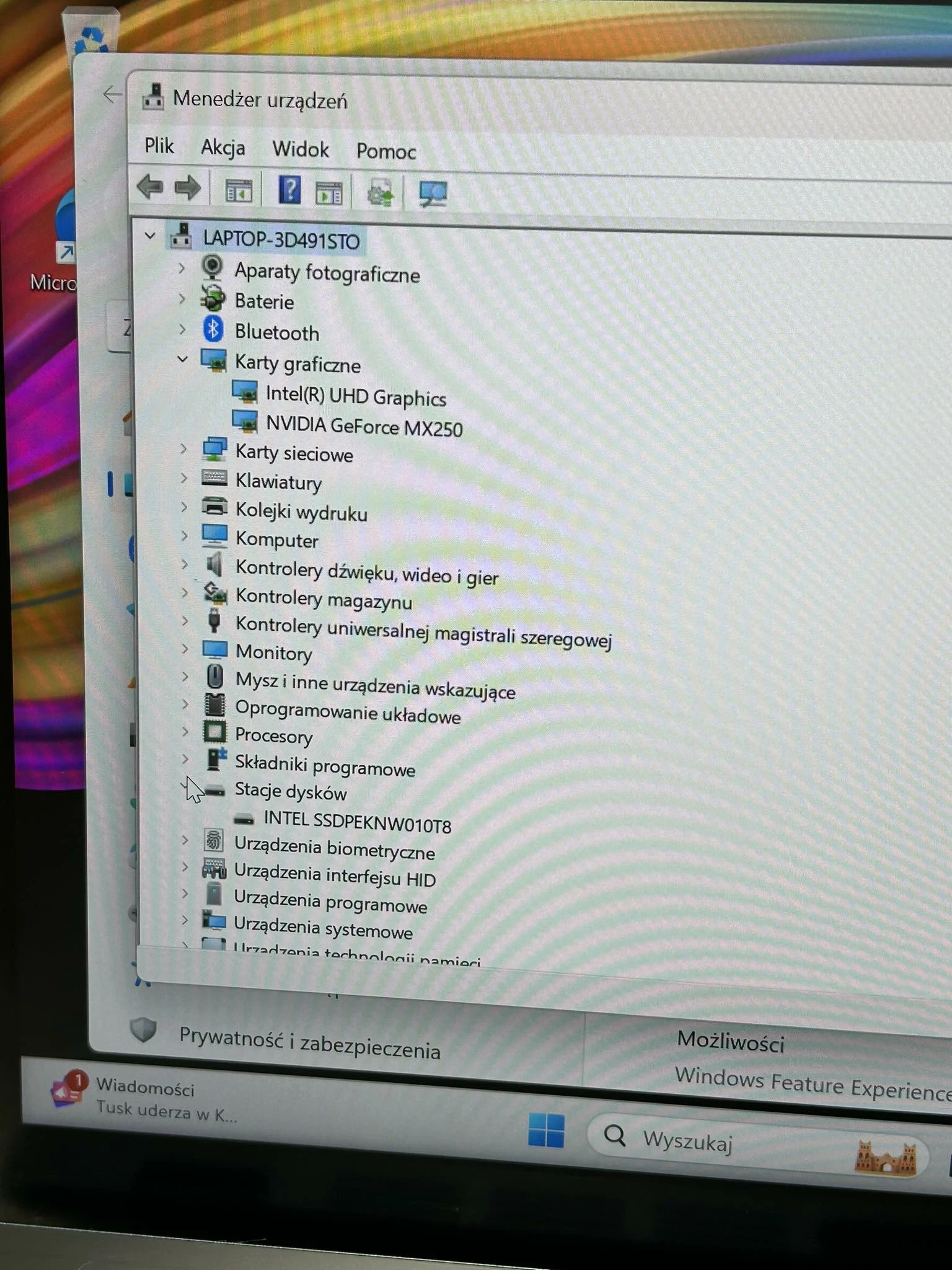Expand the Kolejki wydruku category

tap(184, 506)
